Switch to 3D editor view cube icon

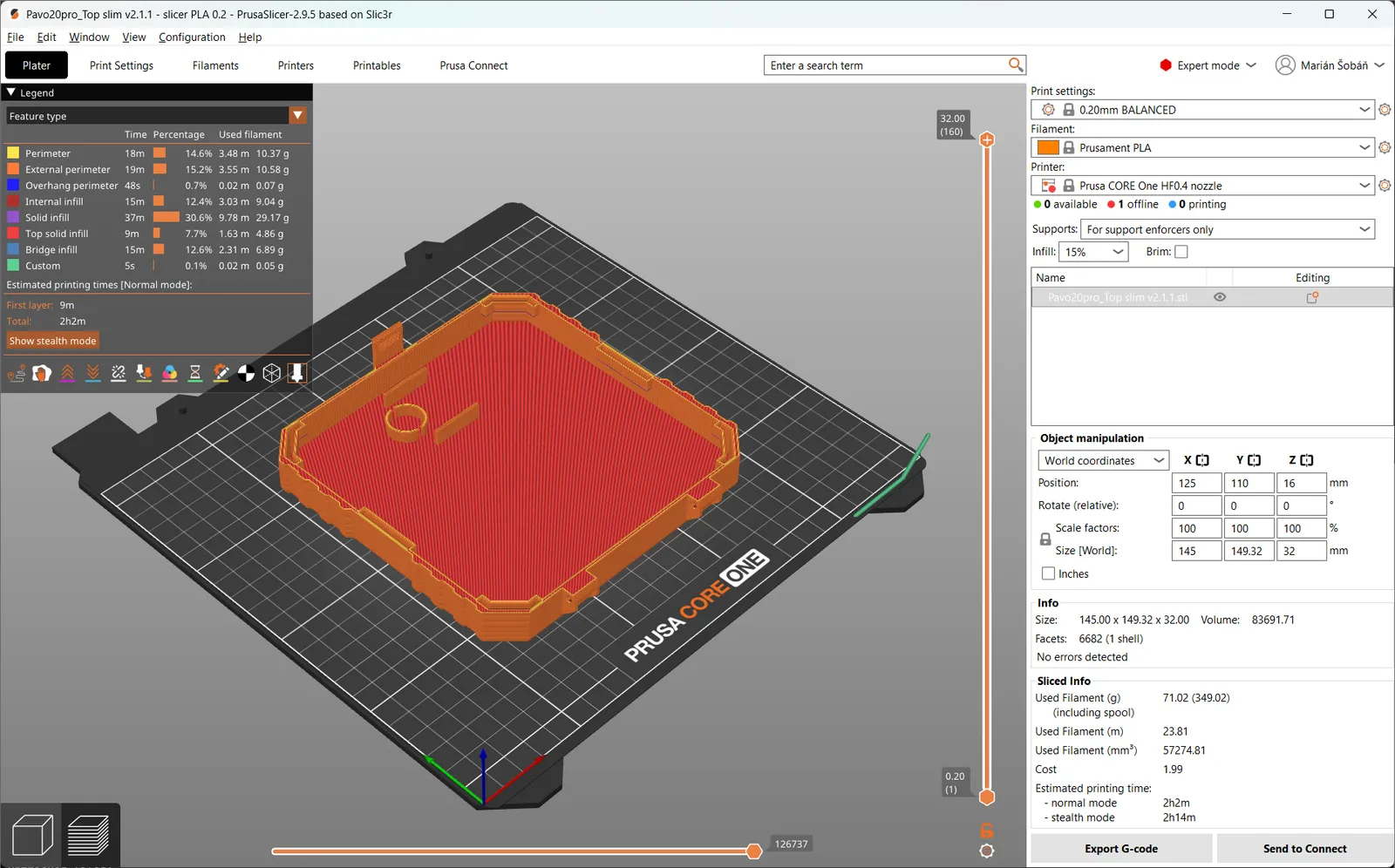[33, 835]
